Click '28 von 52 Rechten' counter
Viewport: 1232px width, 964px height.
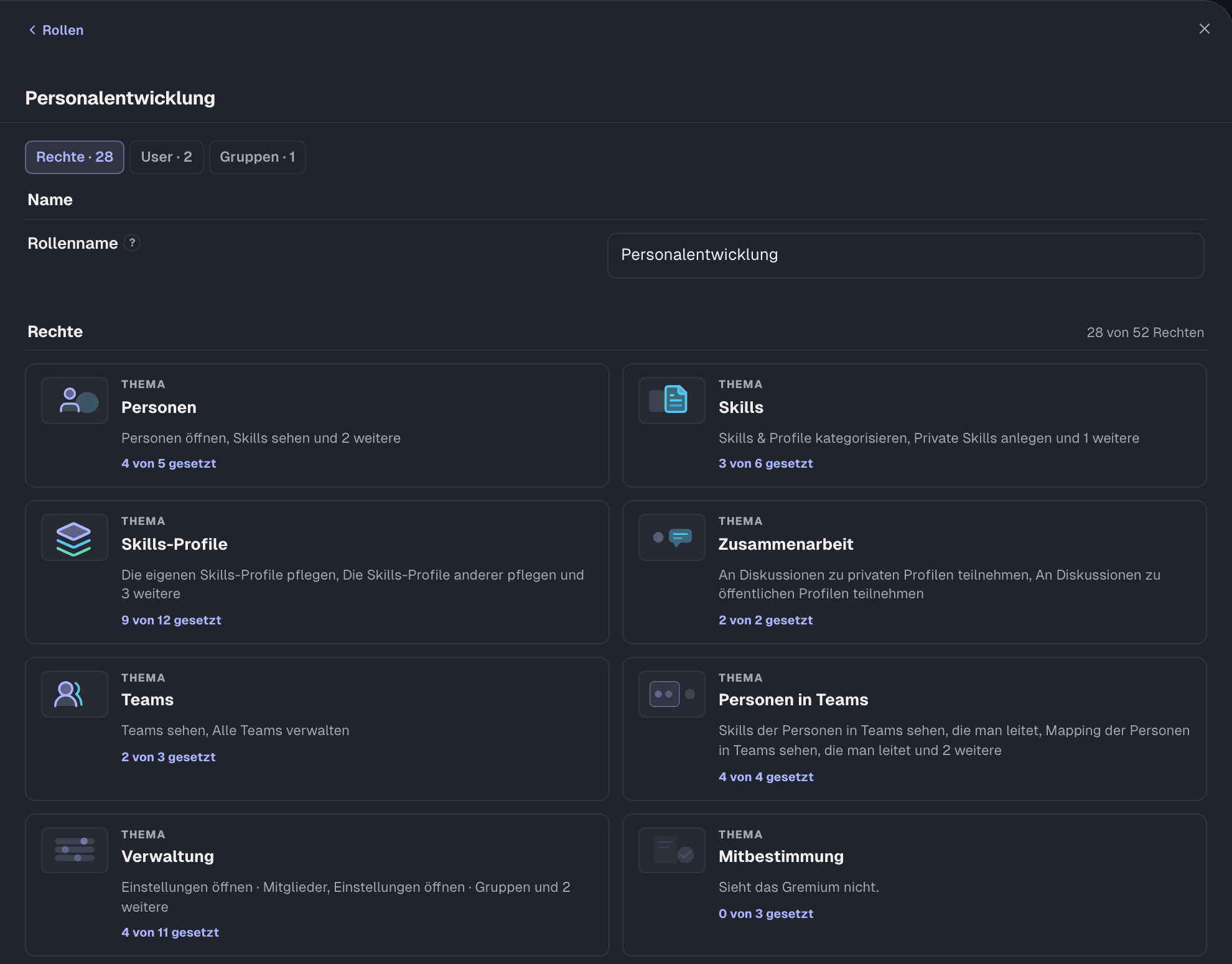click(x=1145, y=333)
